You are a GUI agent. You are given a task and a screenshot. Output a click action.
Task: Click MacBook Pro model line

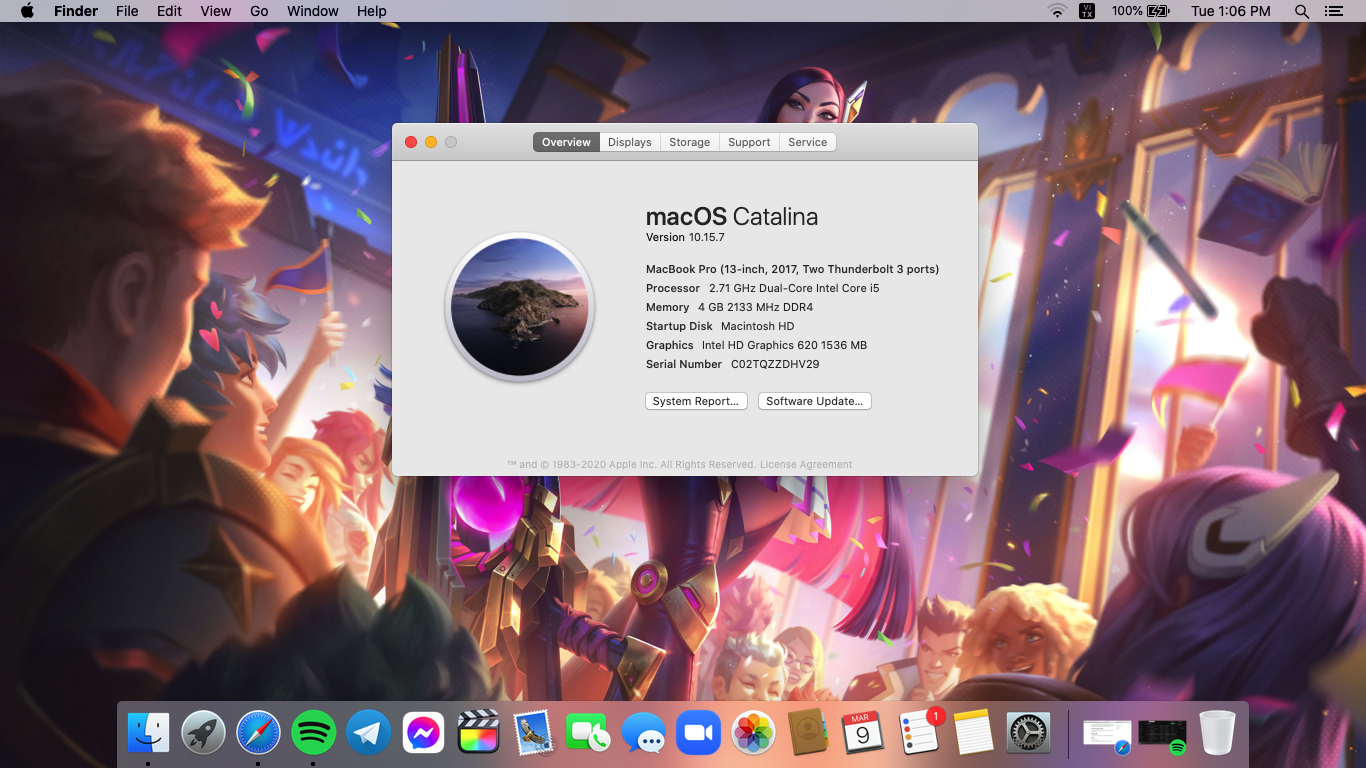click(792, 269)
